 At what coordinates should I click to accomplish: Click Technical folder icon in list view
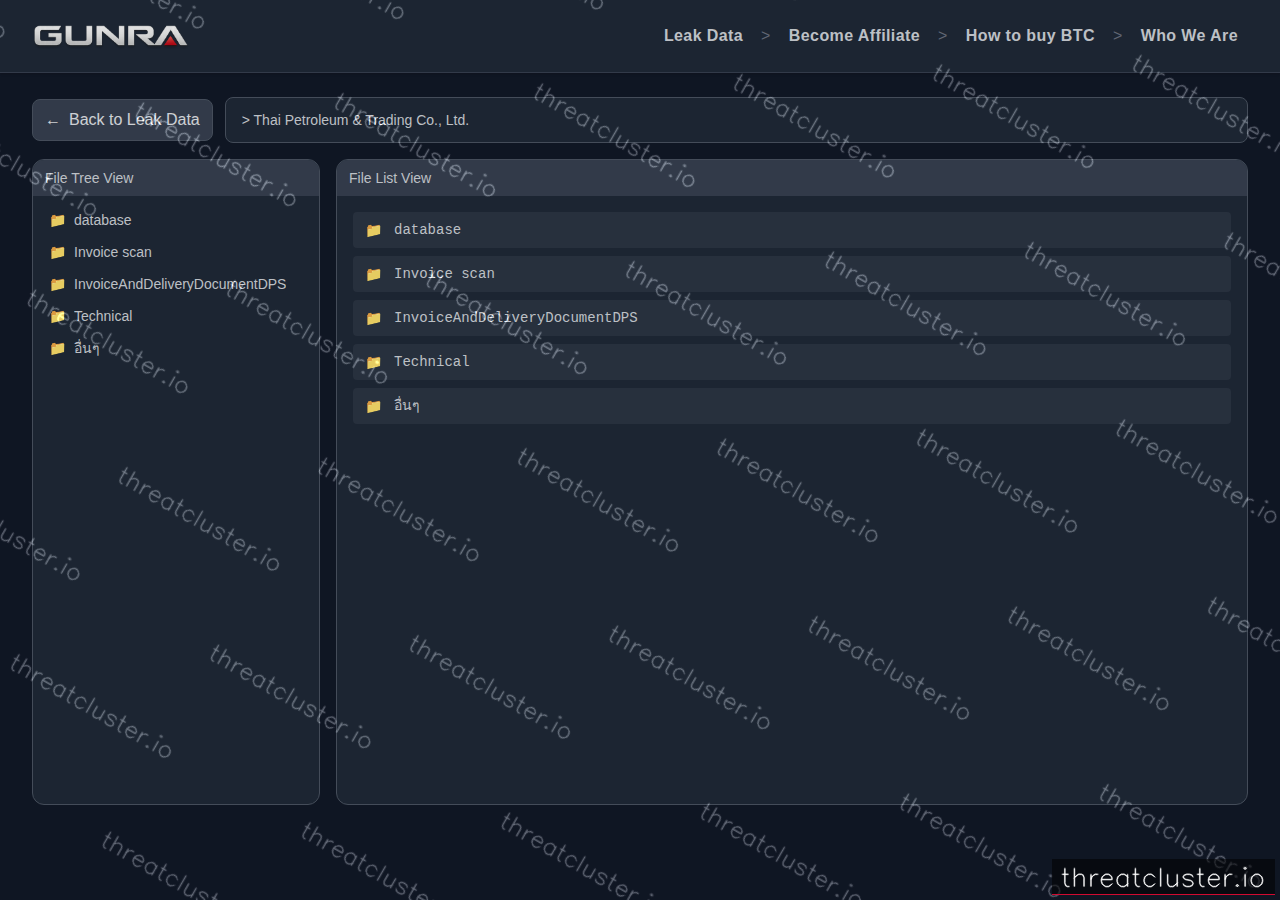tap(373, 362)
